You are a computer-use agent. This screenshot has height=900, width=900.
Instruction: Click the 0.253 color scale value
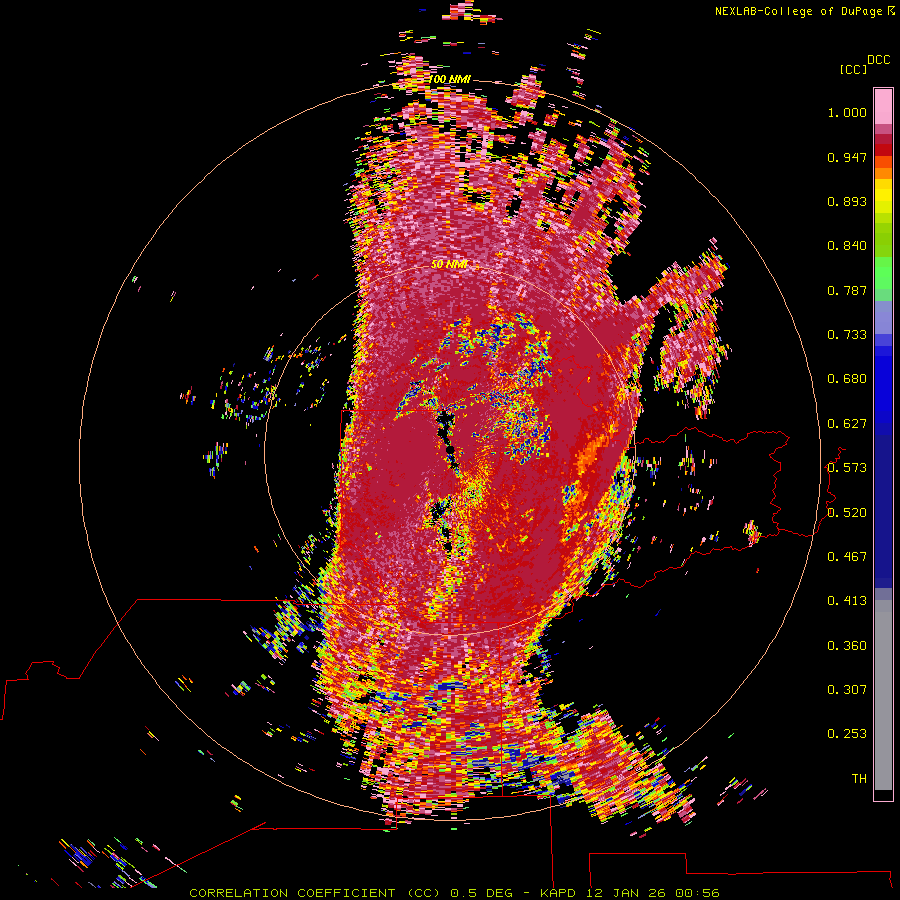(x=847, y=734)
